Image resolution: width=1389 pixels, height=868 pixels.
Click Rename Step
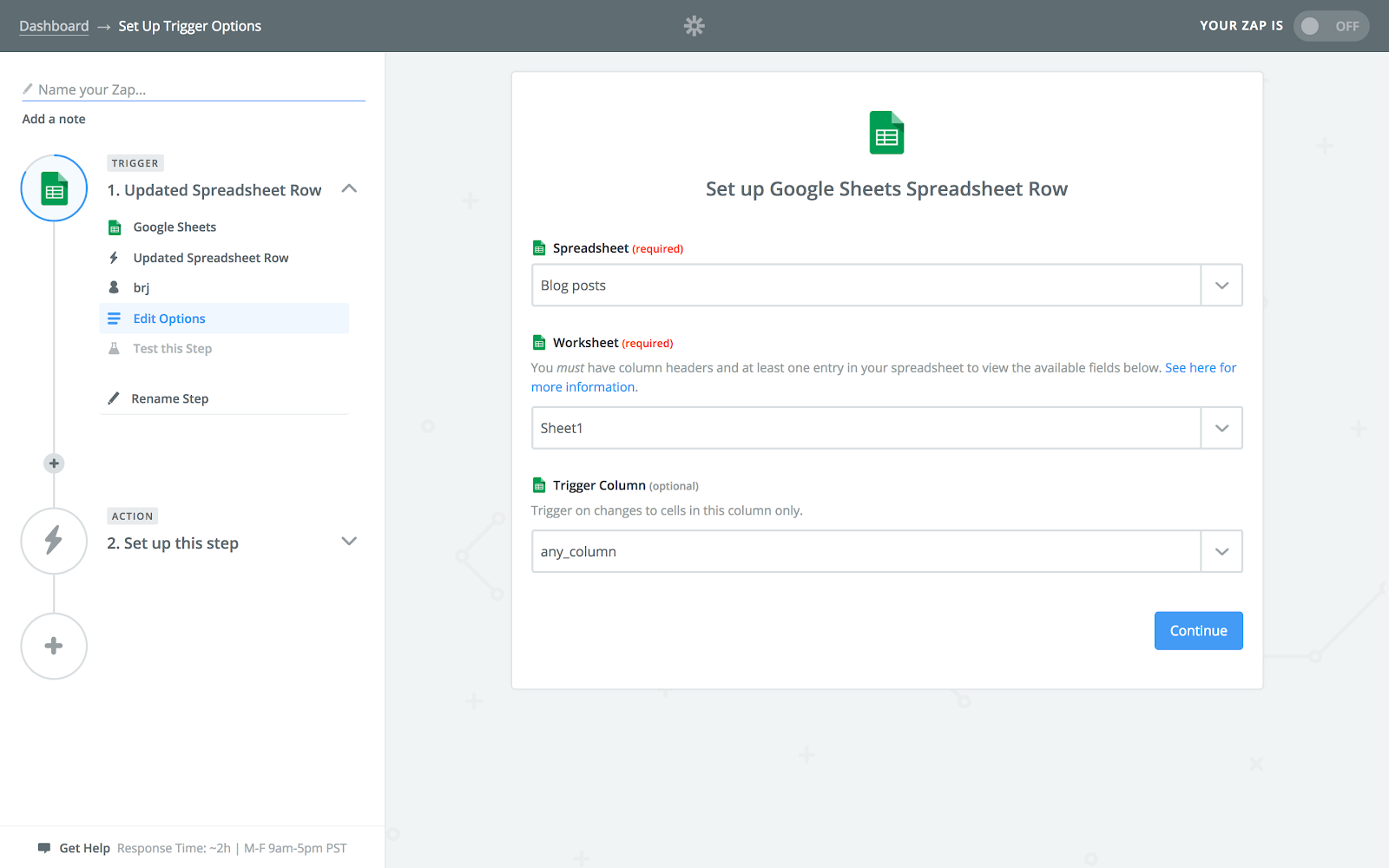[170, 398]
